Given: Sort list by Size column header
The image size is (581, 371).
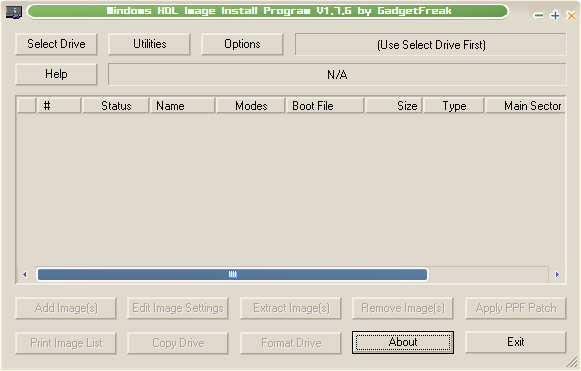Looking at the screenshot, I should tap(394, 106).
